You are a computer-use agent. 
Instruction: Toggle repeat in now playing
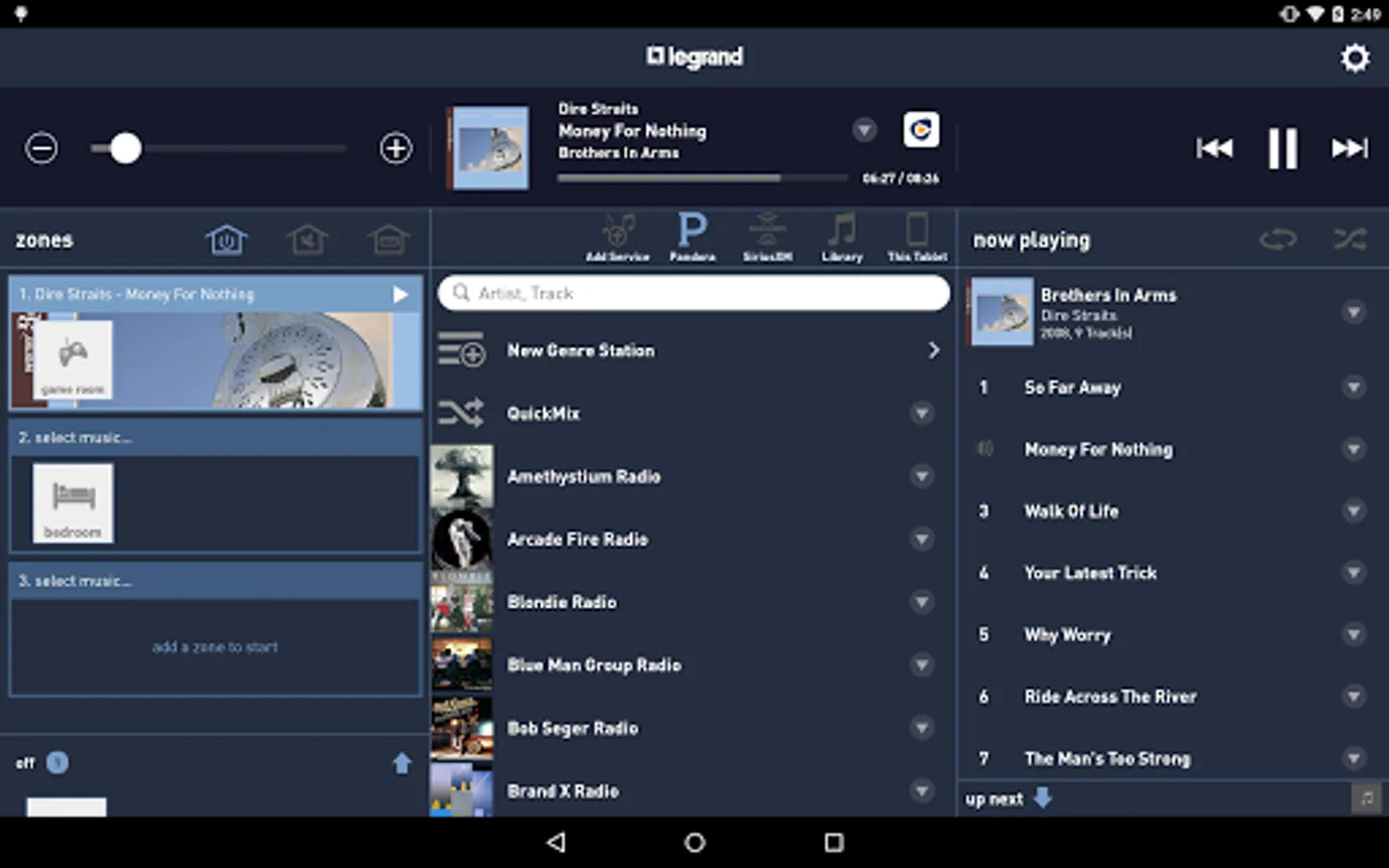(1278, 239)
